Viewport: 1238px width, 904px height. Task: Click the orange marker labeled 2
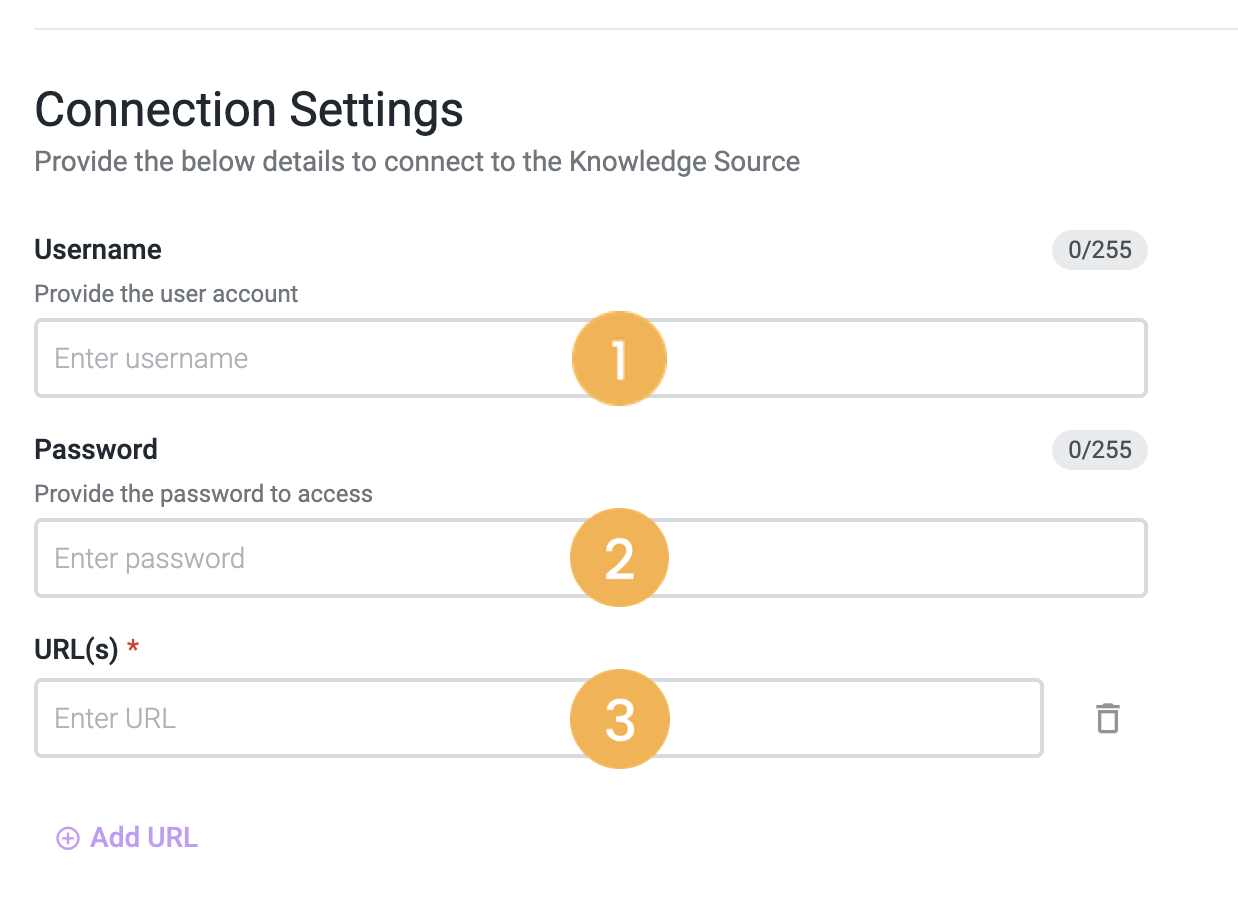(619, 557)
